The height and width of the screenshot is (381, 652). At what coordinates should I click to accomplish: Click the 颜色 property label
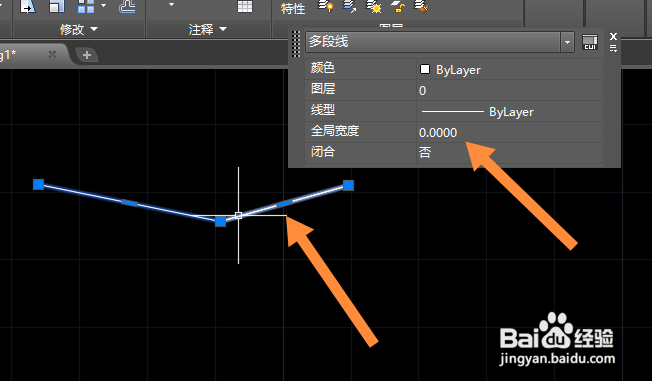tap(323, 68)
